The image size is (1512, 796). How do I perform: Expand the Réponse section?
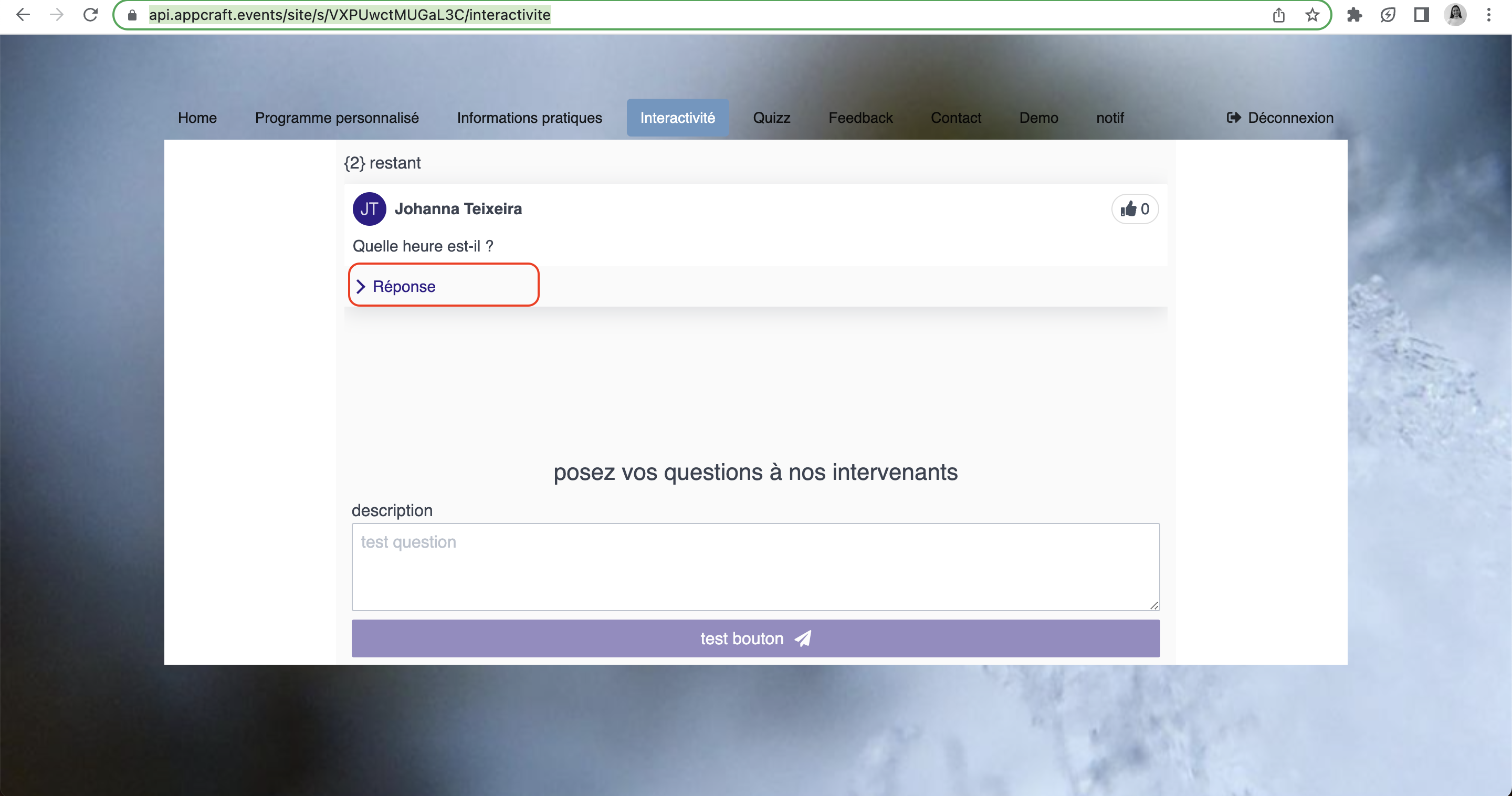tap(403, 286)
